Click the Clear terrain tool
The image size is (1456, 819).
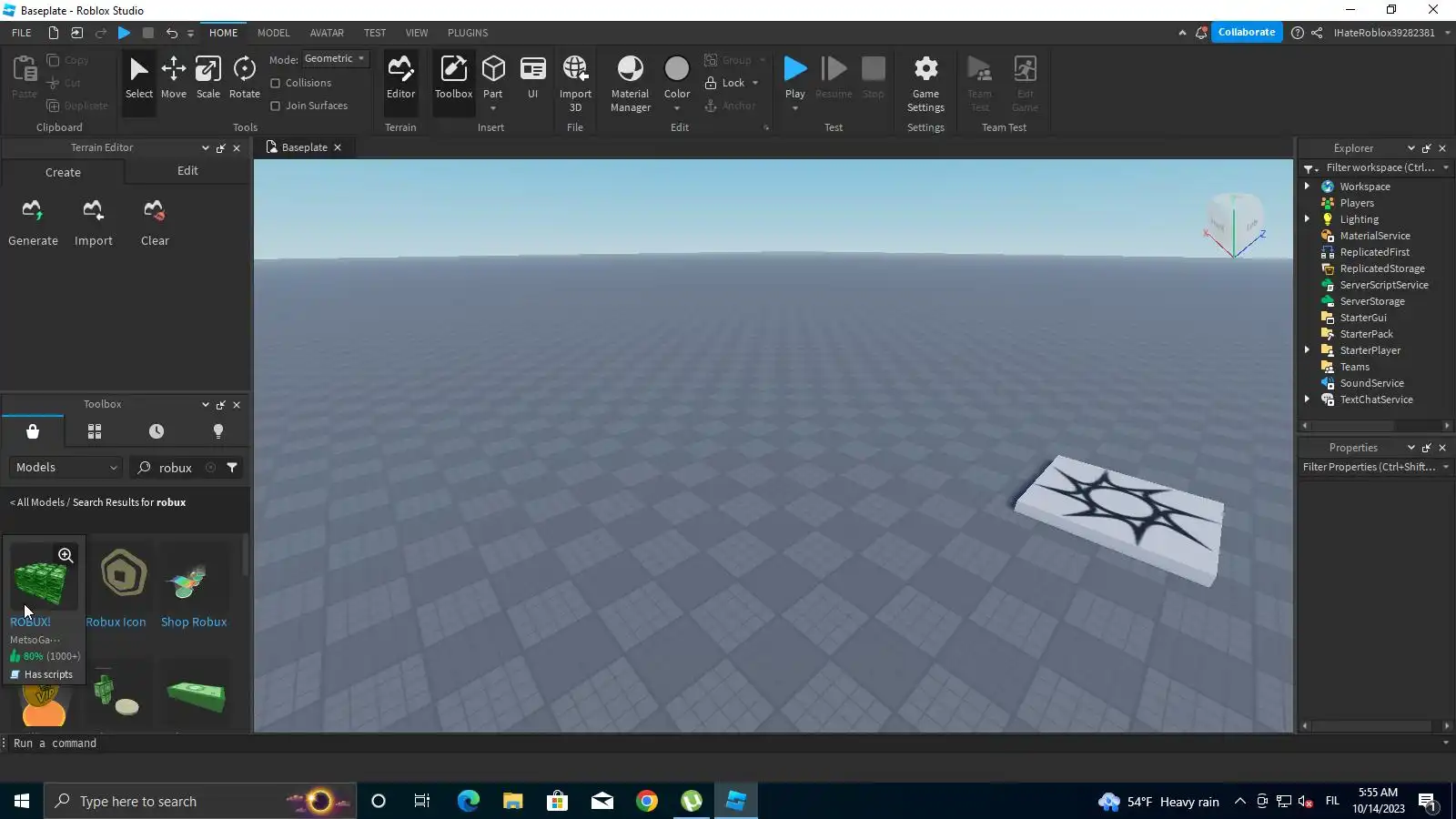(x=155, y=223)
